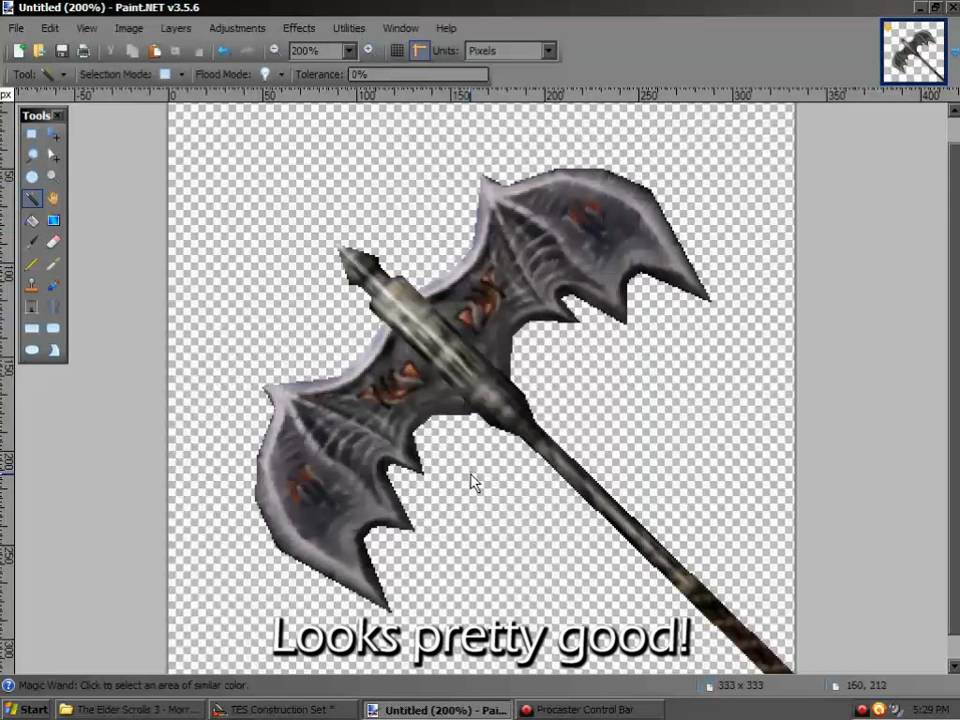Pick the Paint Bucket tool
The image size is (960, 720).
[32, 220]
